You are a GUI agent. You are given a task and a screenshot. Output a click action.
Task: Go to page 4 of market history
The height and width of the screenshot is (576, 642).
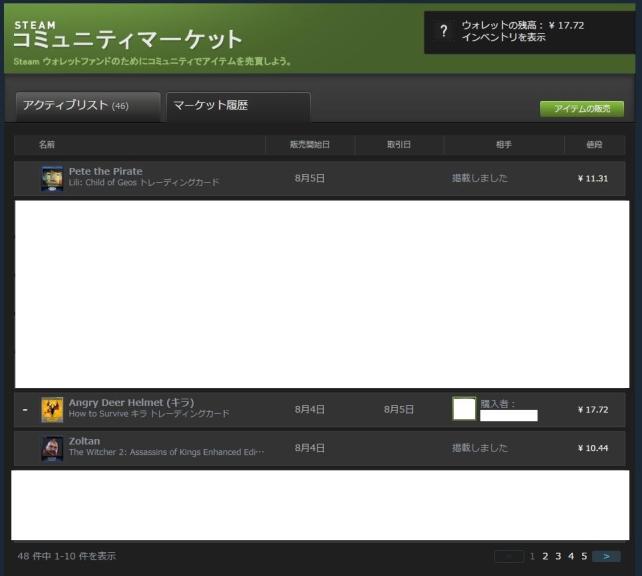point(571,556)
